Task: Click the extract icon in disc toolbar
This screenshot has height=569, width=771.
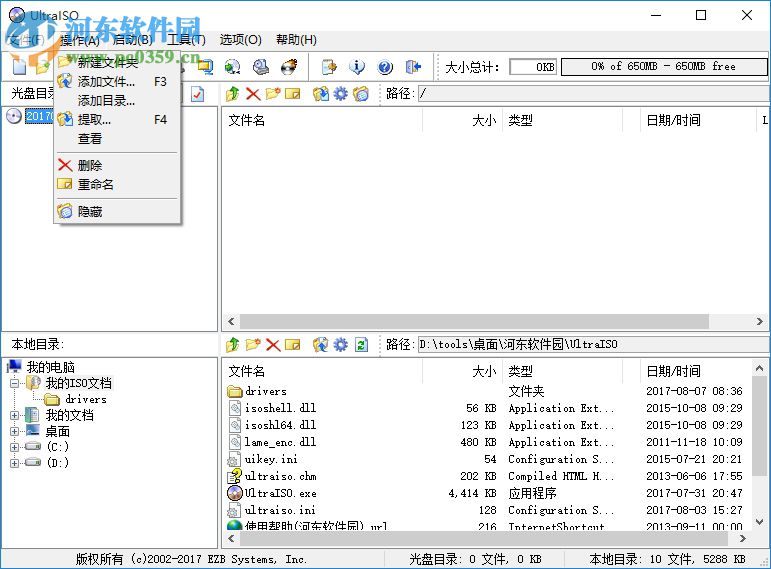Action: pyautogui.click(x=321, y=93)
